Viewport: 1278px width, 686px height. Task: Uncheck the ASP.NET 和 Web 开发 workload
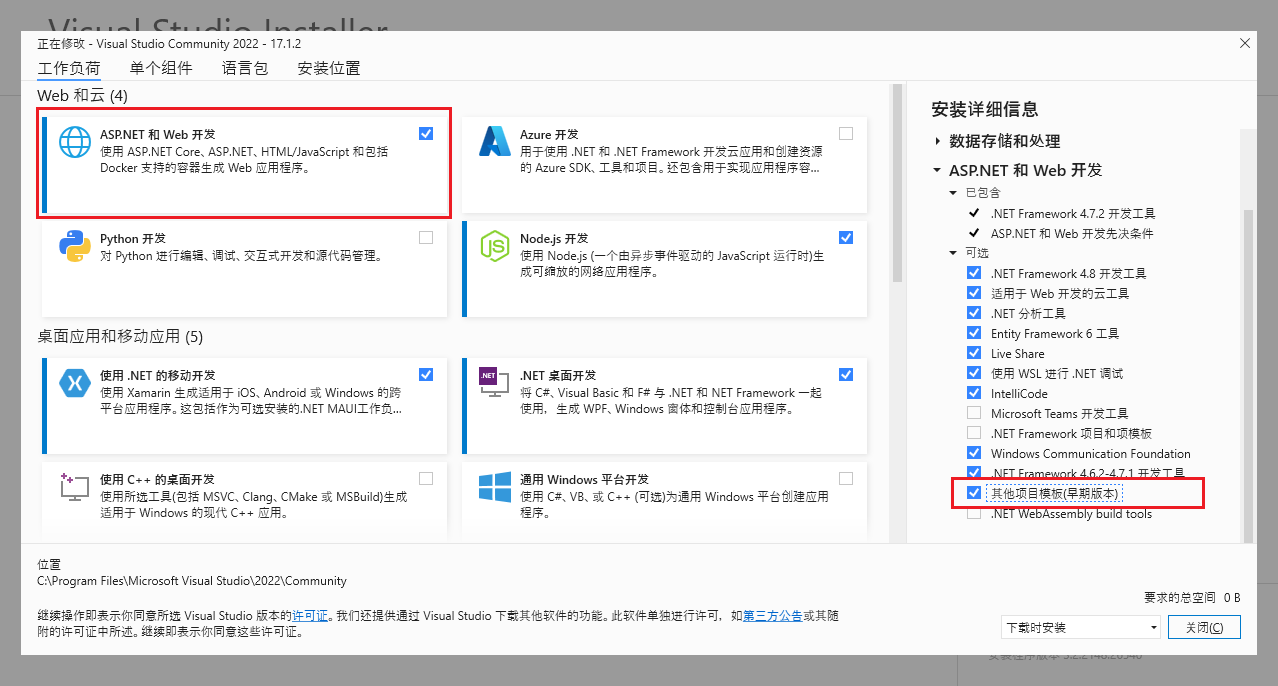427,133
